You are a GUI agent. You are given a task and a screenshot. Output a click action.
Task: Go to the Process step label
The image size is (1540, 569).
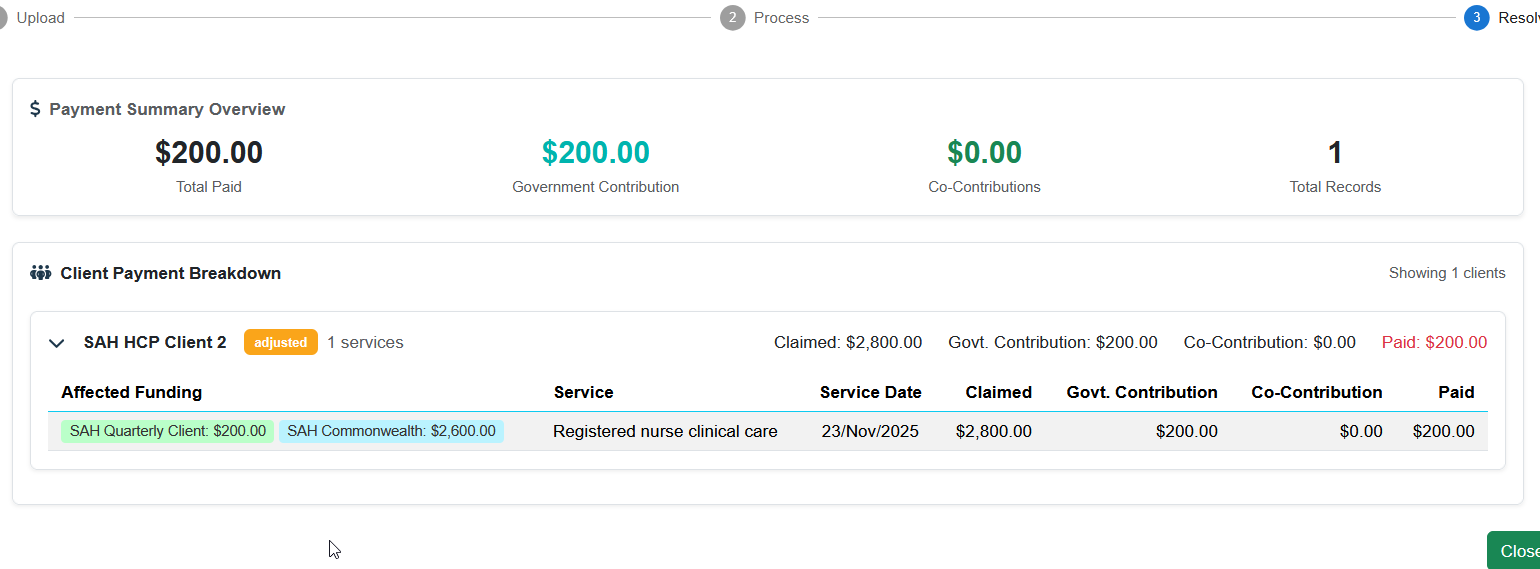pos(781,18)
